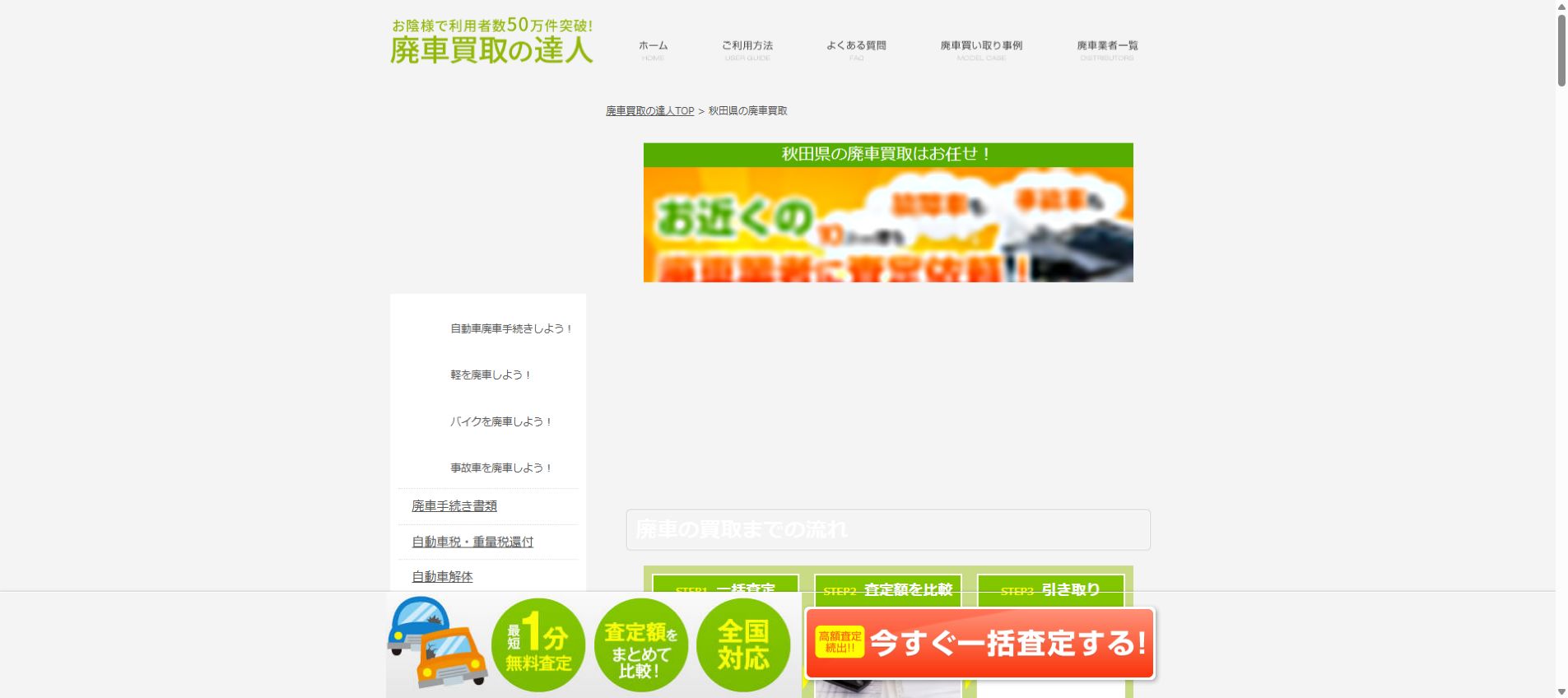Open the 廃車手続き書類 link

[454, 506]
